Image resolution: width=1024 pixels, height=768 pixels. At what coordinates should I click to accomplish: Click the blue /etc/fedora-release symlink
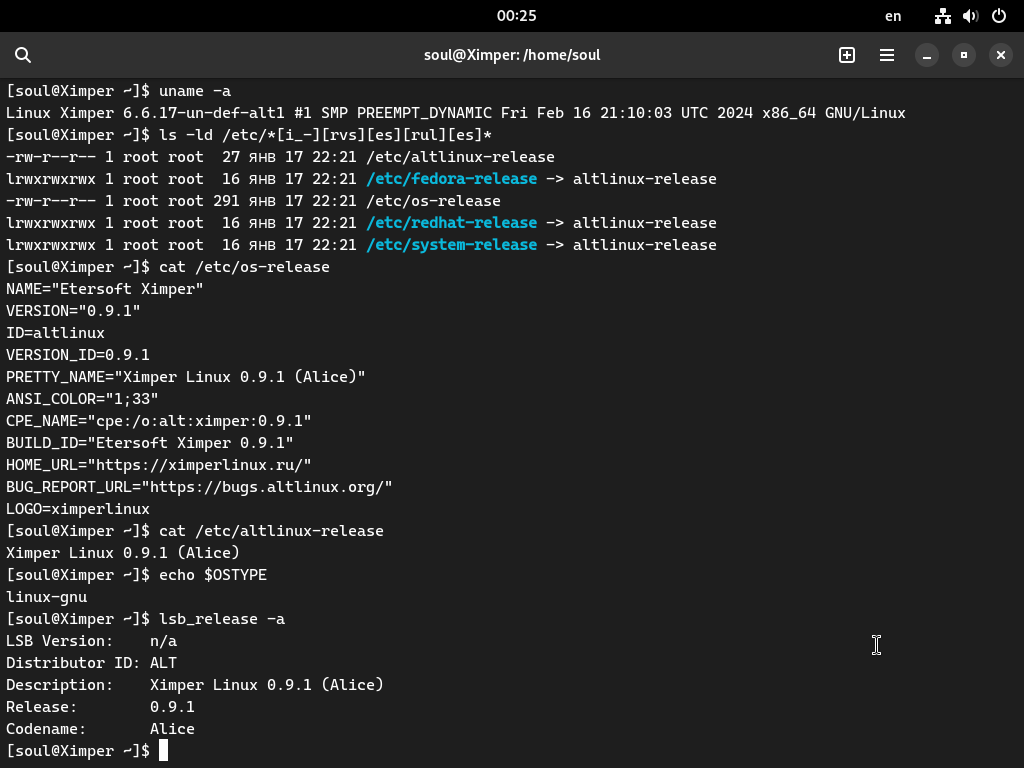pos(451,179)
